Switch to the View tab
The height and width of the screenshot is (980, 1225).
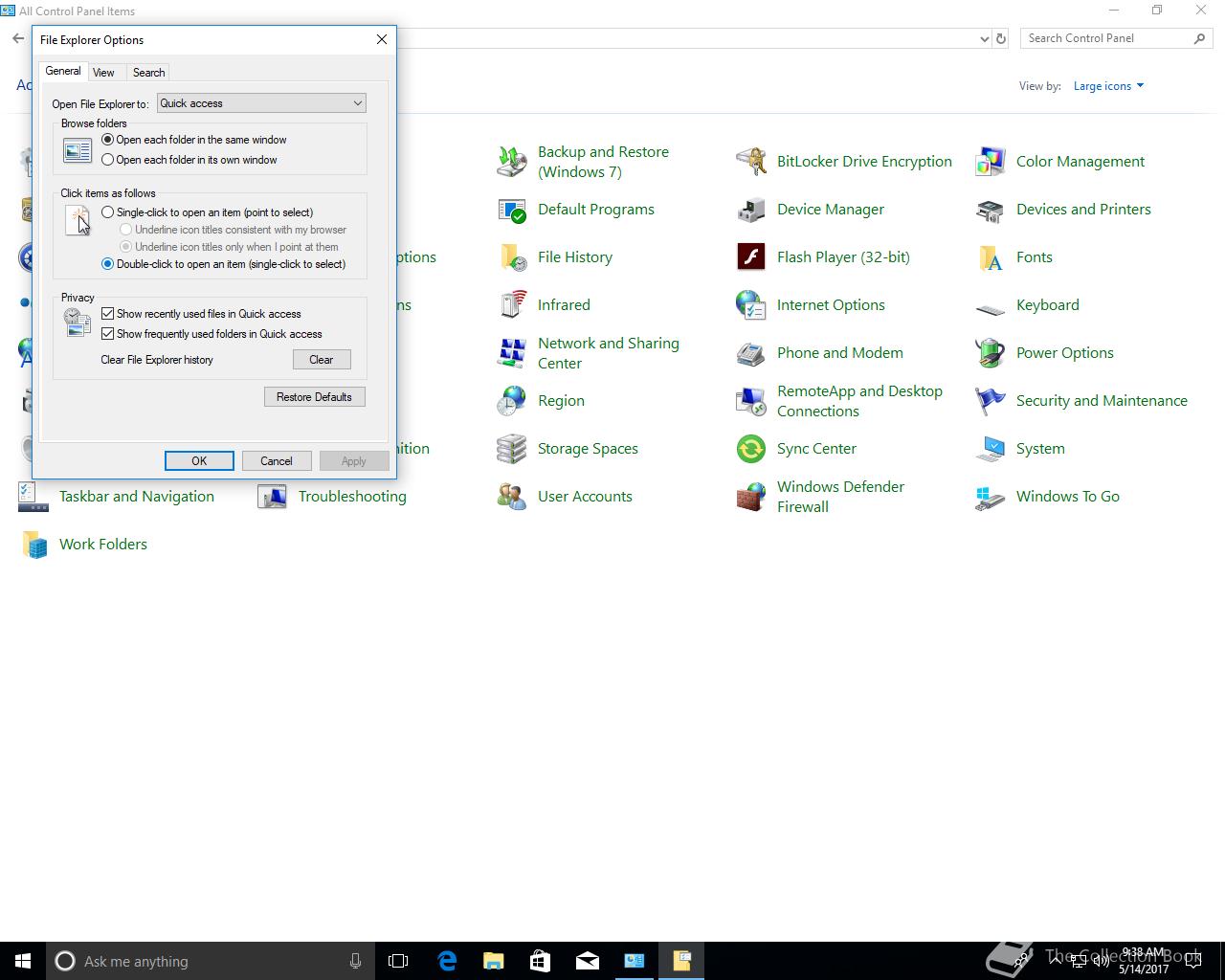point(103,73)
